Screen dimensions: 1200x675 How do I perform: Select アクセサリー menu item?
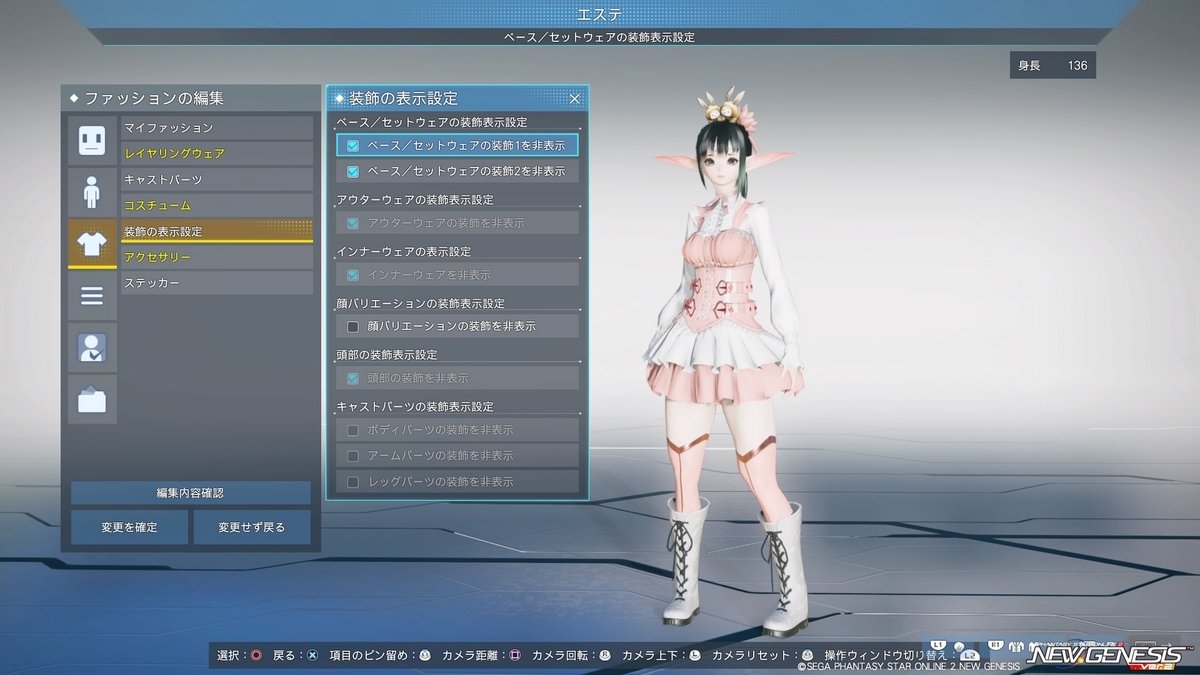coord(217,258)
